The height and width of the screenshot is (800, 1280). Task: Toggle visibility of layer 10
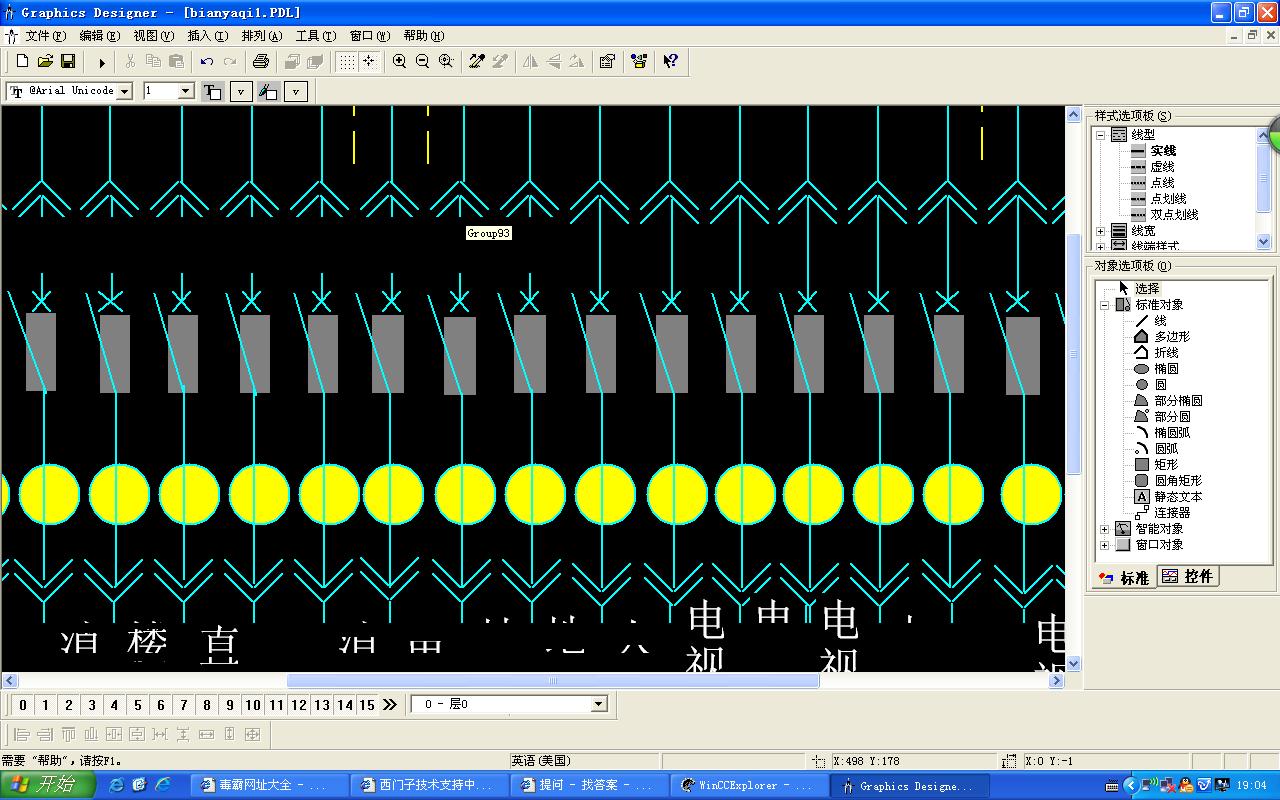click(x=253, y=705)
